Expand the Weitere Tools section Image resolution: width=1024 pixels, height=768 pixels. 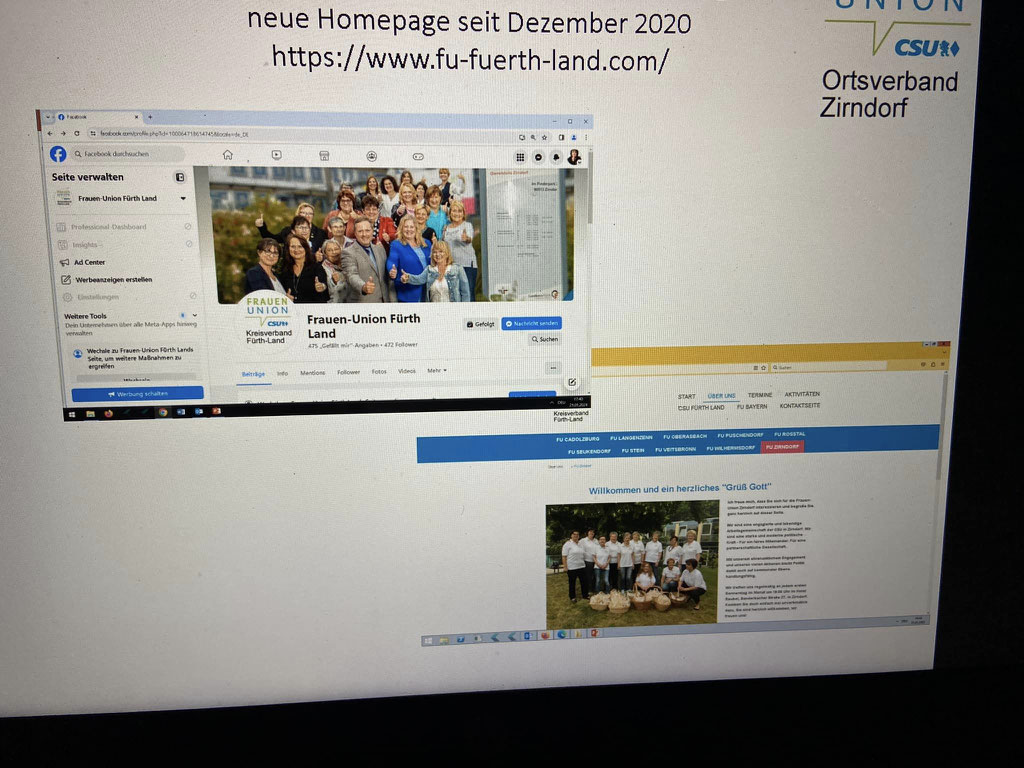click(195, 315)
